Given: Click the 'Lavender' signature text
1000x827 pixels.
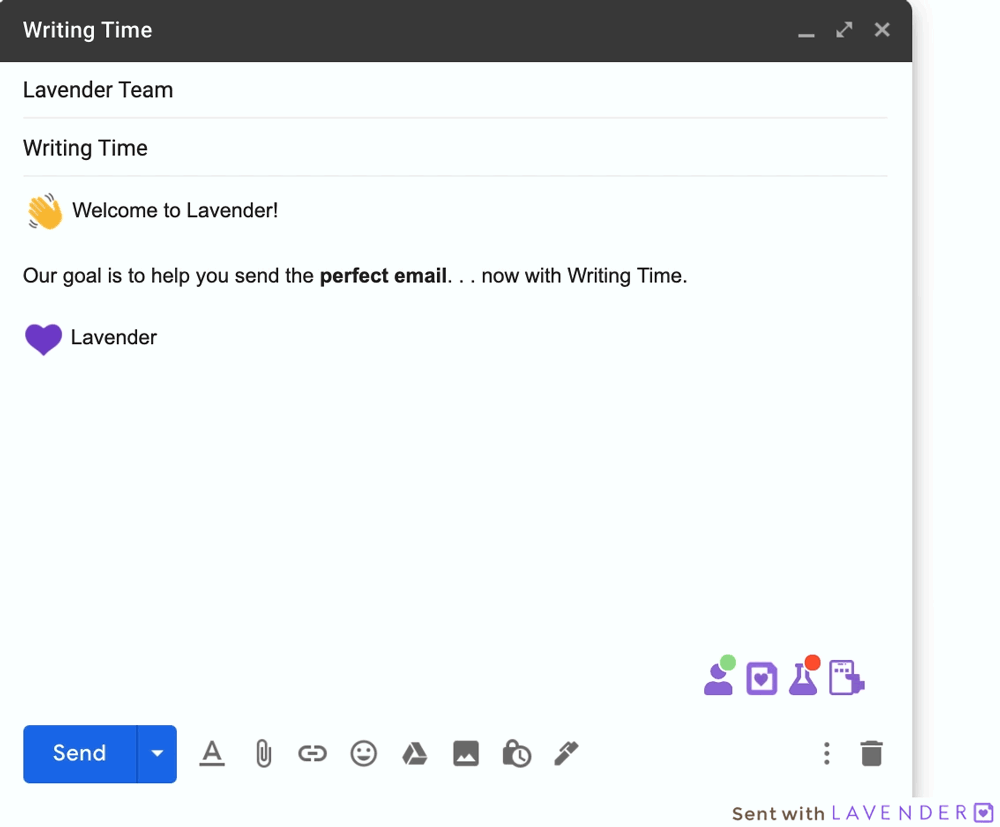Looking at the screenshot, I should tap(114, 337).
